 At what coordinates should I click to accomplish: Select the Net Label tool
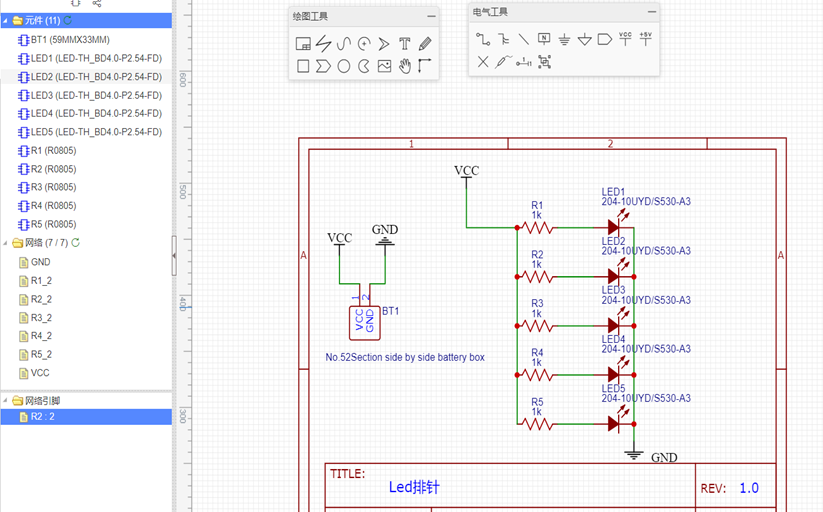coord(543,40)
